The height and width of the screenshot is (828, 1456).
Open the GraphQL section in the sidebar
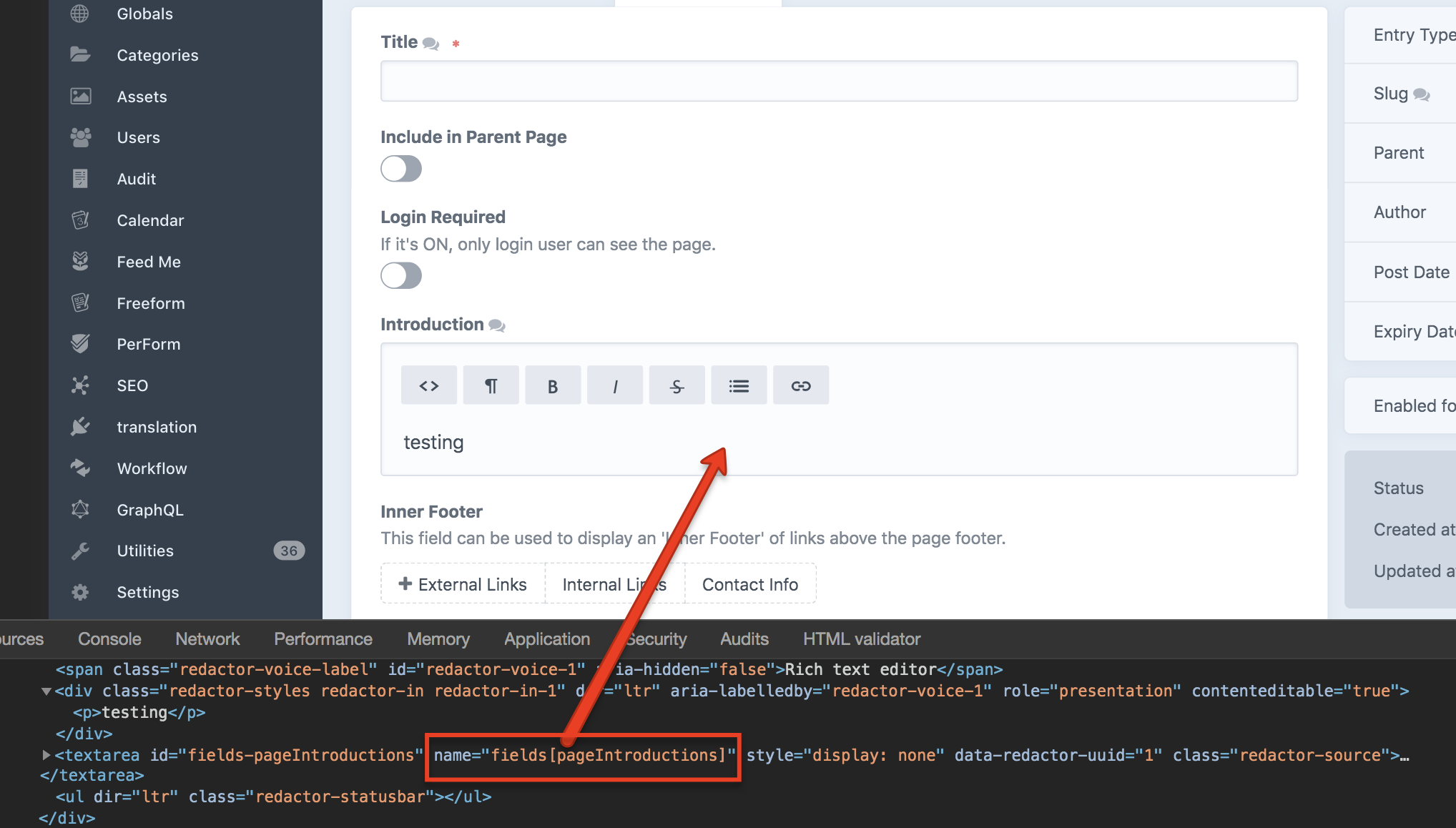pos(150,509)
